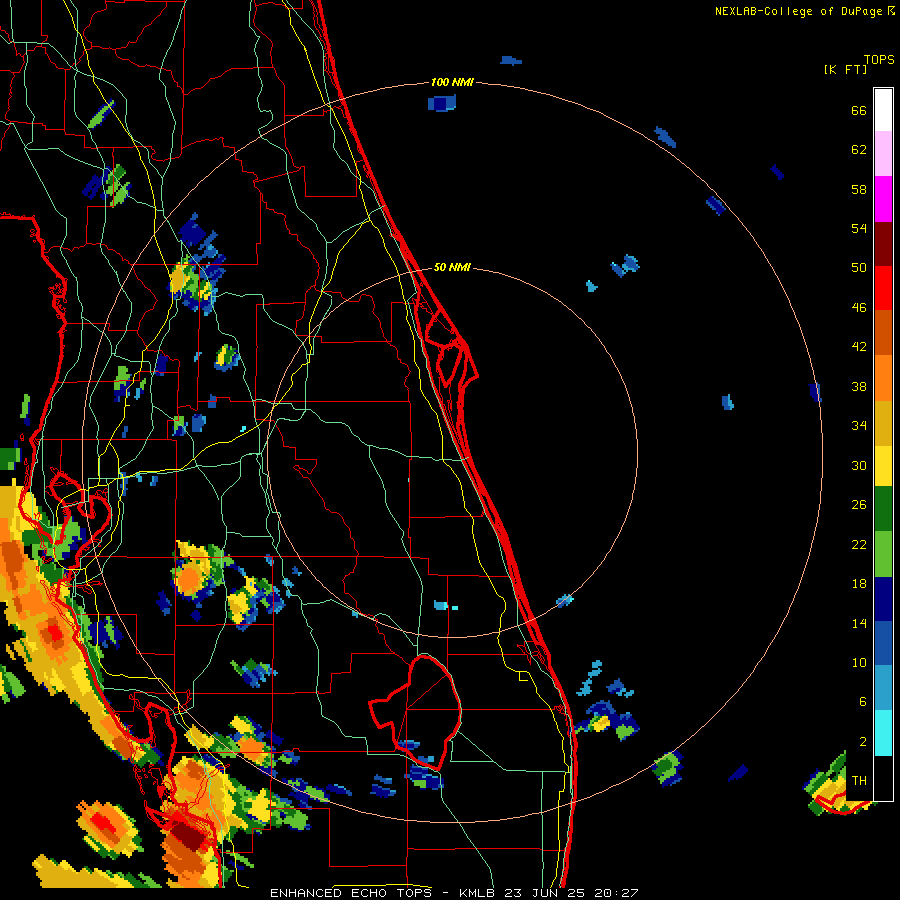Click the legend value 38
This screenshot has height=900, width=900.
pos(859,386)
